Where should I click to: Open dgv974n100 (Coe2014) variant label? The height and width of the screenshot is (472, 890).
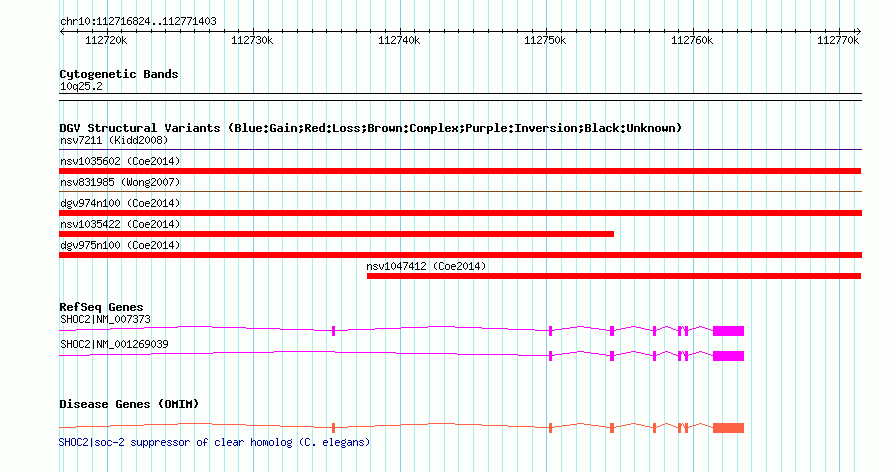click(120, 203)
